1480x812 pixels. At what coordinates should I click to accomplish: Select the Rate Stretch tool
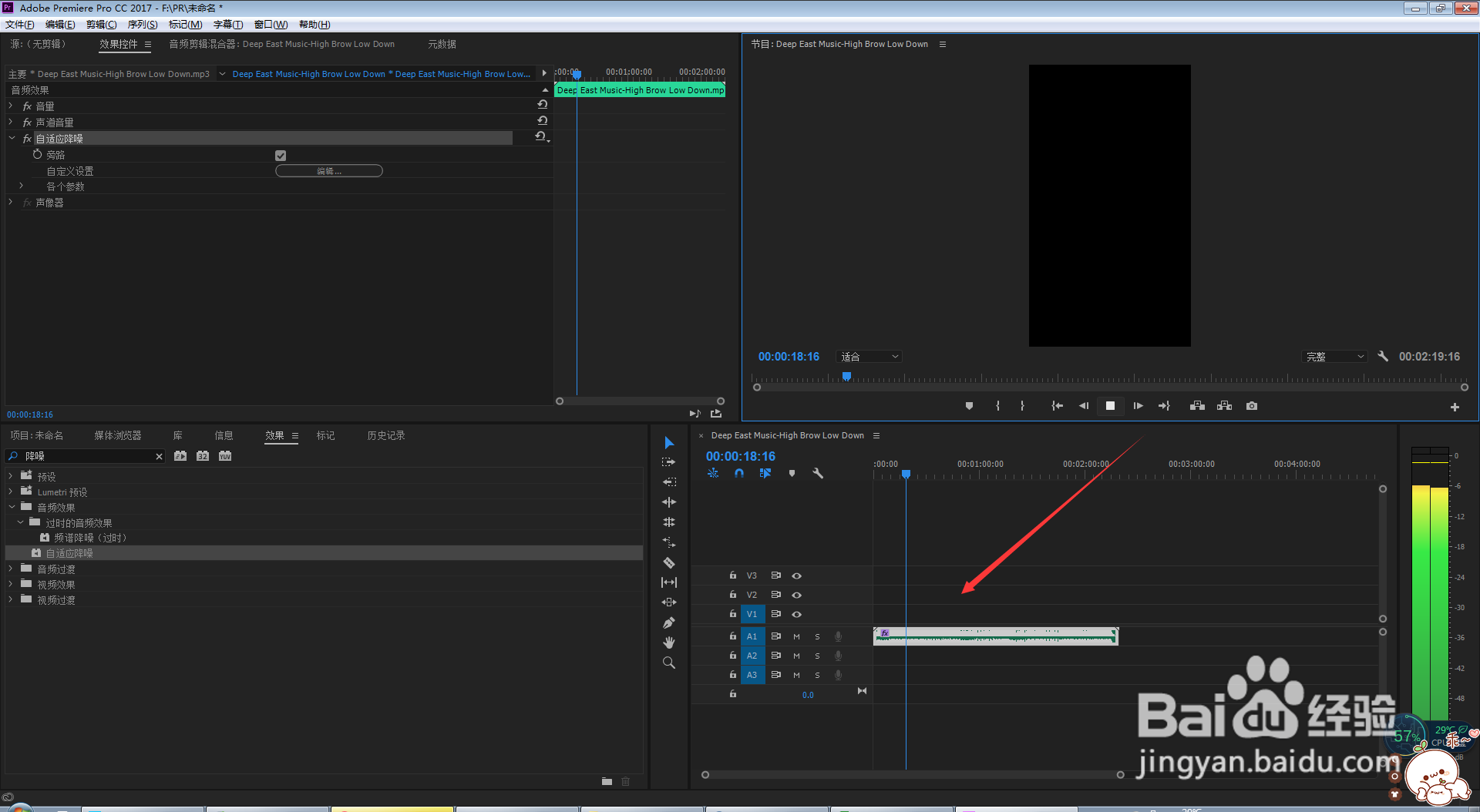pyautogui.click(x=669, y=542)
